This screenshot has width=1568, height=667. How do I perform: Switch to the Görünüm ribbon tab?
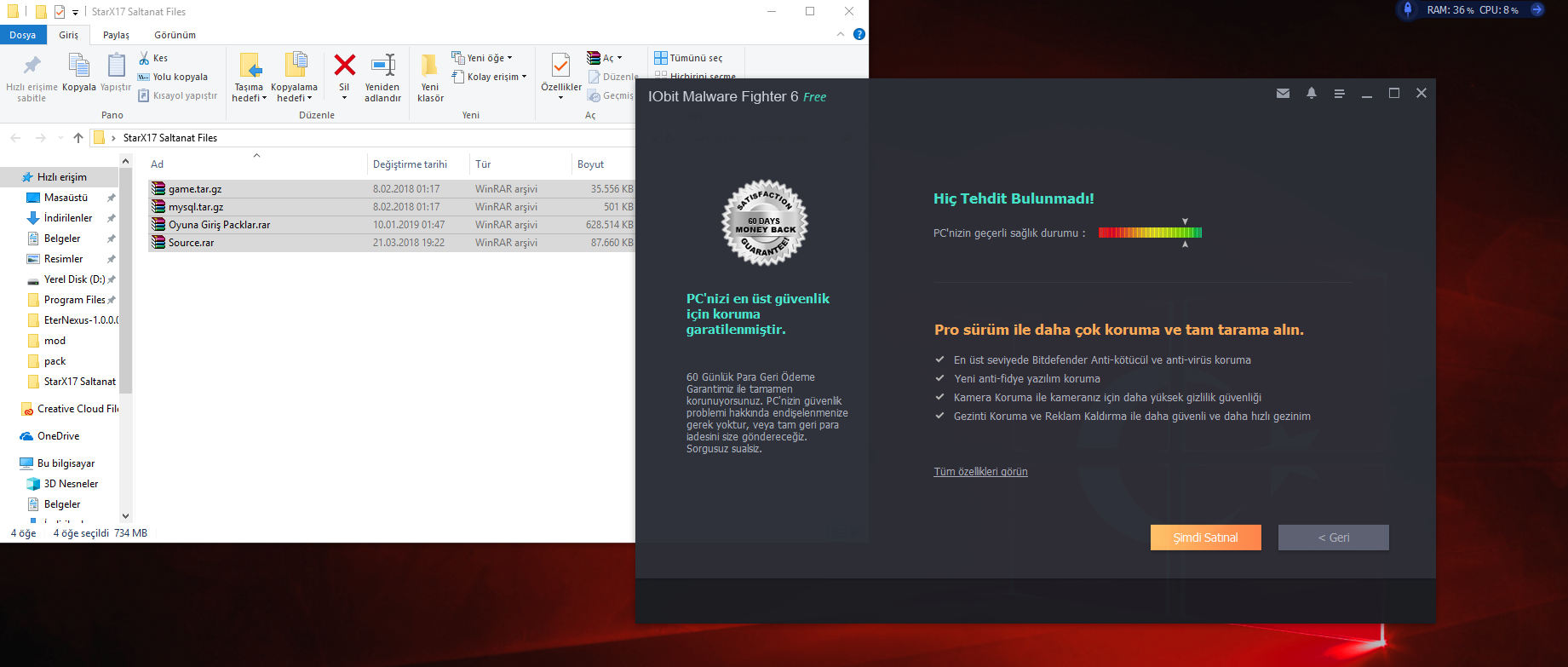(x=175, y=35)
